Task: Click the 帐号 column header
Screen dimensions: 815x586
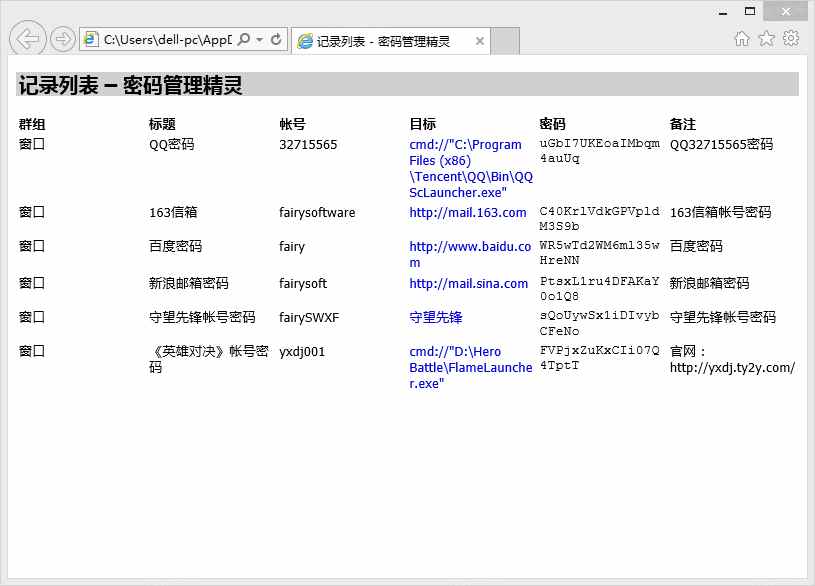Action: 292,124
